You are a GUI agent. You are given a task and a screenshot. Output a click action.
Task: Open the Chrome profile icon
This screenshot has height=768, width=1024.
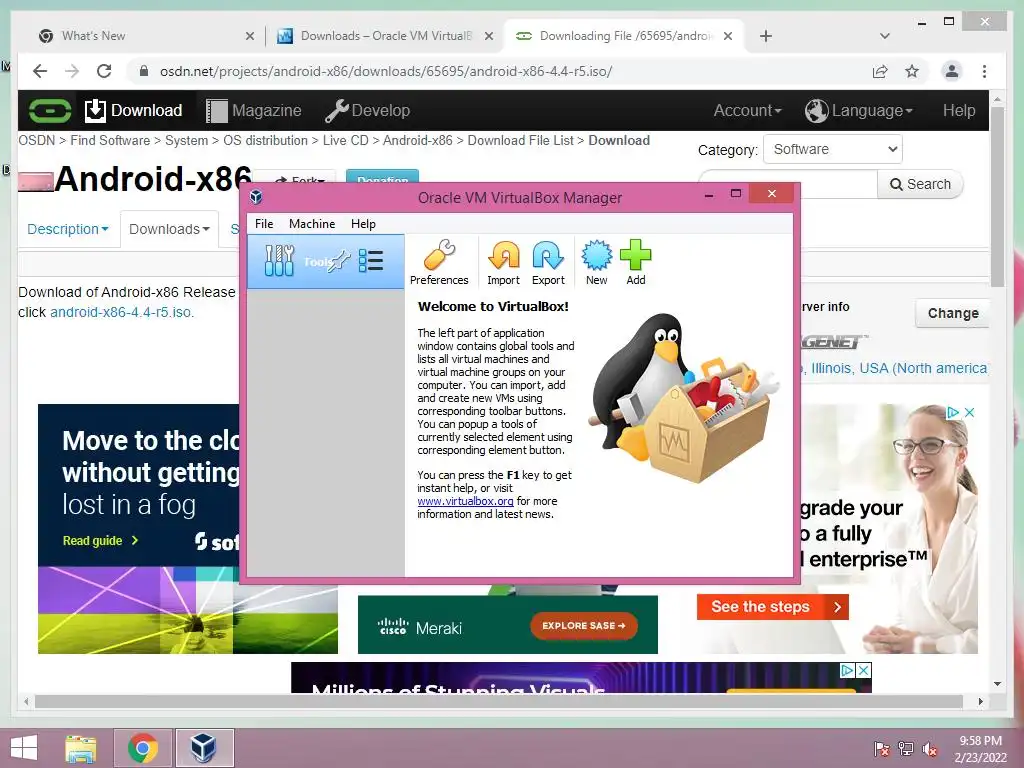coord(952,71)
